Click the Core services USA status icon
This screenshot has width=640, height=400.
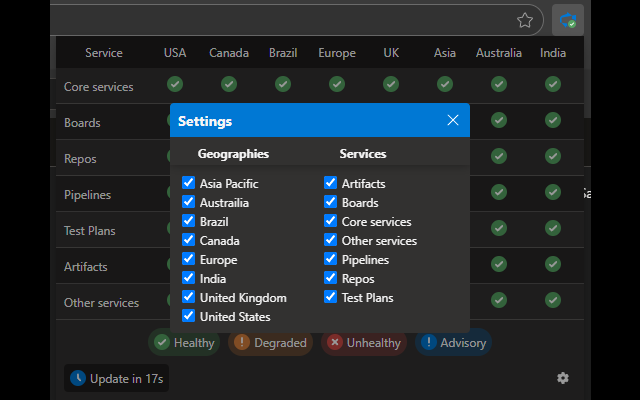point(175,85)
